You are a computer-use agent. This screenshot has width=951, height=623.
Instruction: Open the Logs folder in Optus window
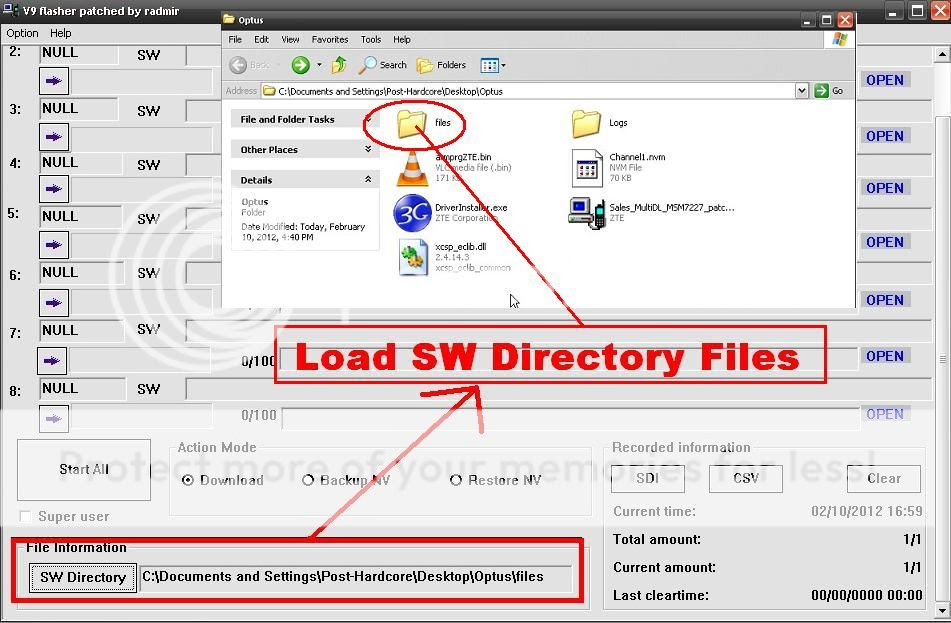tap(586, 123)
